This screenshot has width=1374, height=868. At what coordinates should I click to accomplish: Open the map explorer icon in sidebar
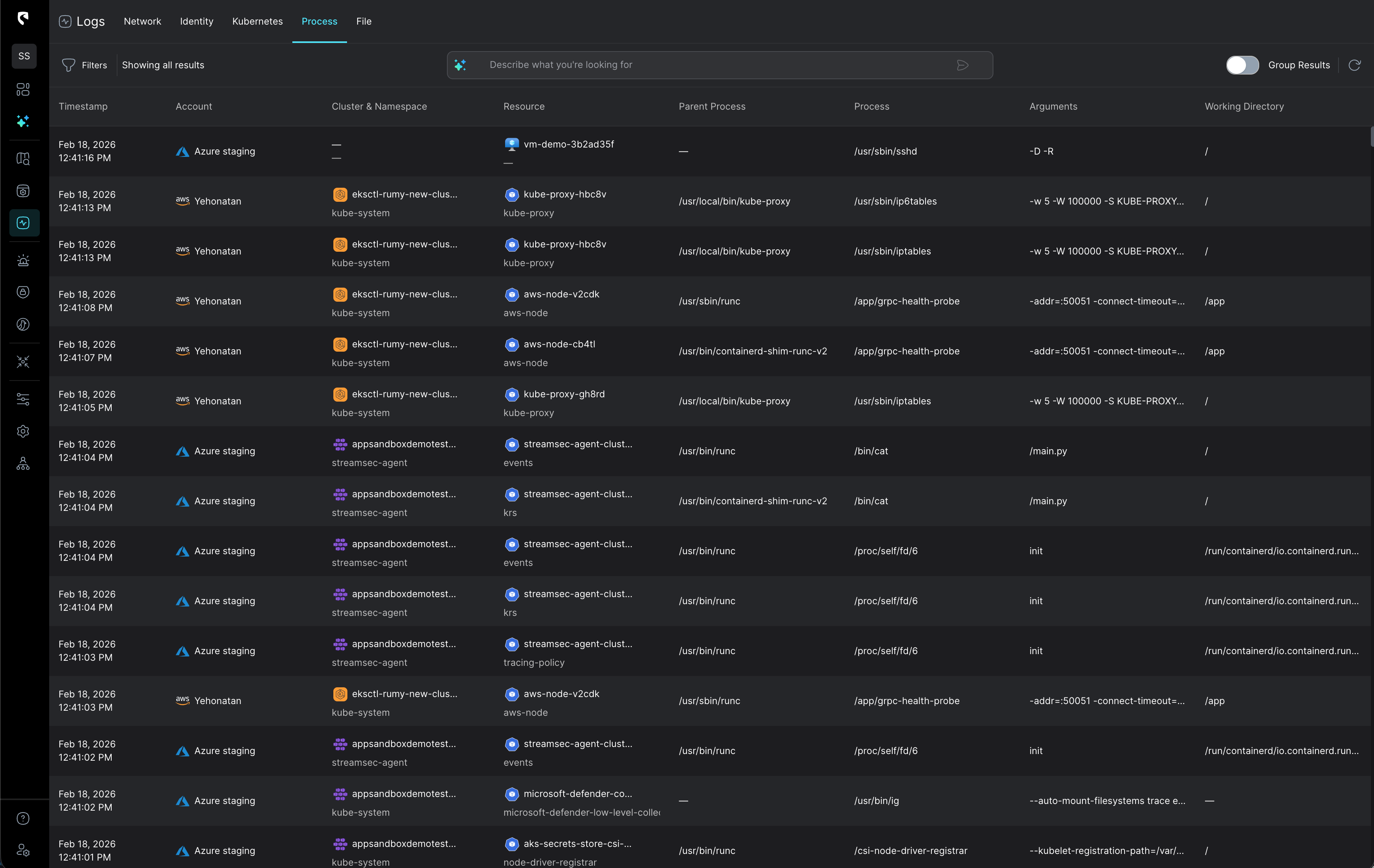(x=23, y=158)
